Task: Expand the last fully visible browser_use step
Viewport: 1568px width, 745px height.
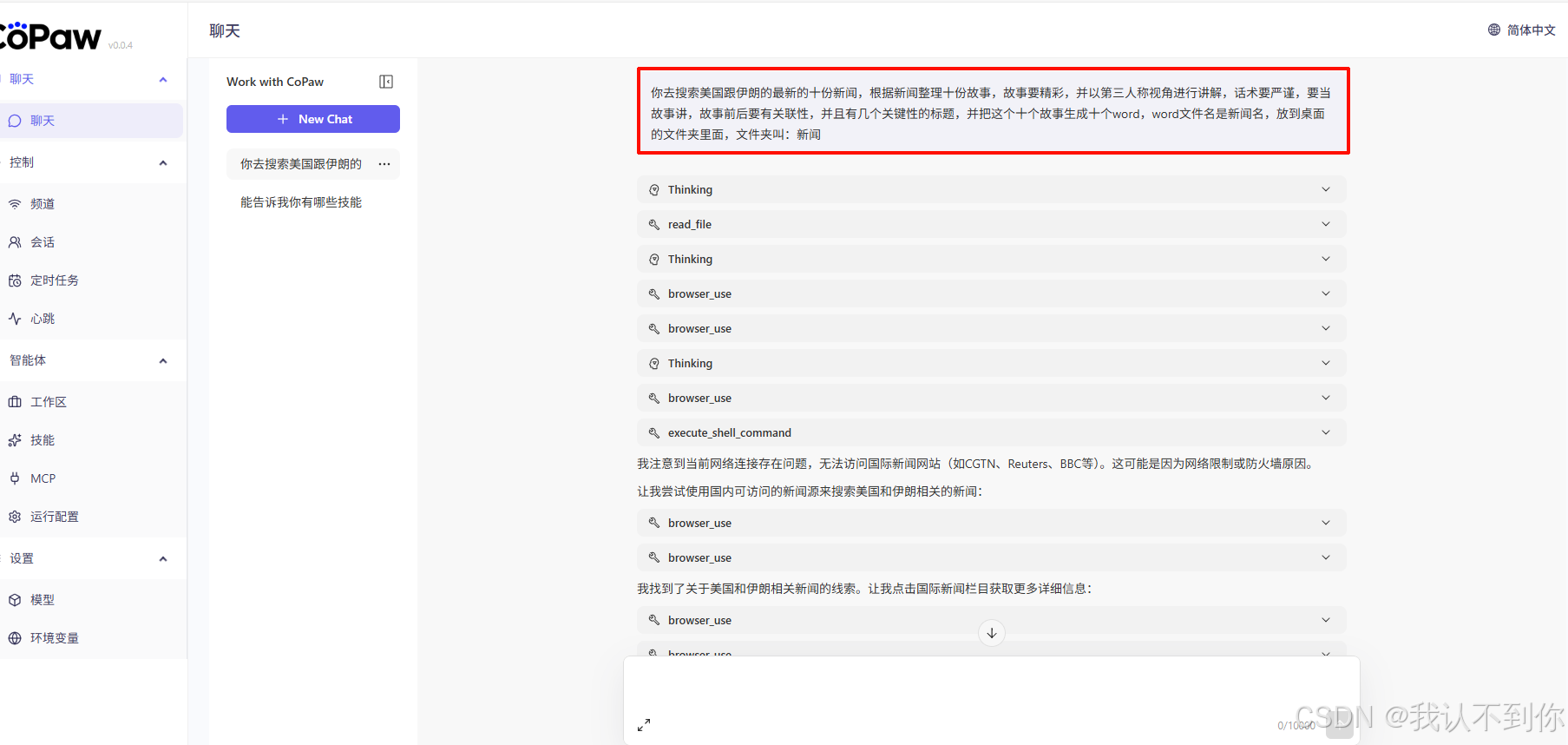Action: pos(991,620)
